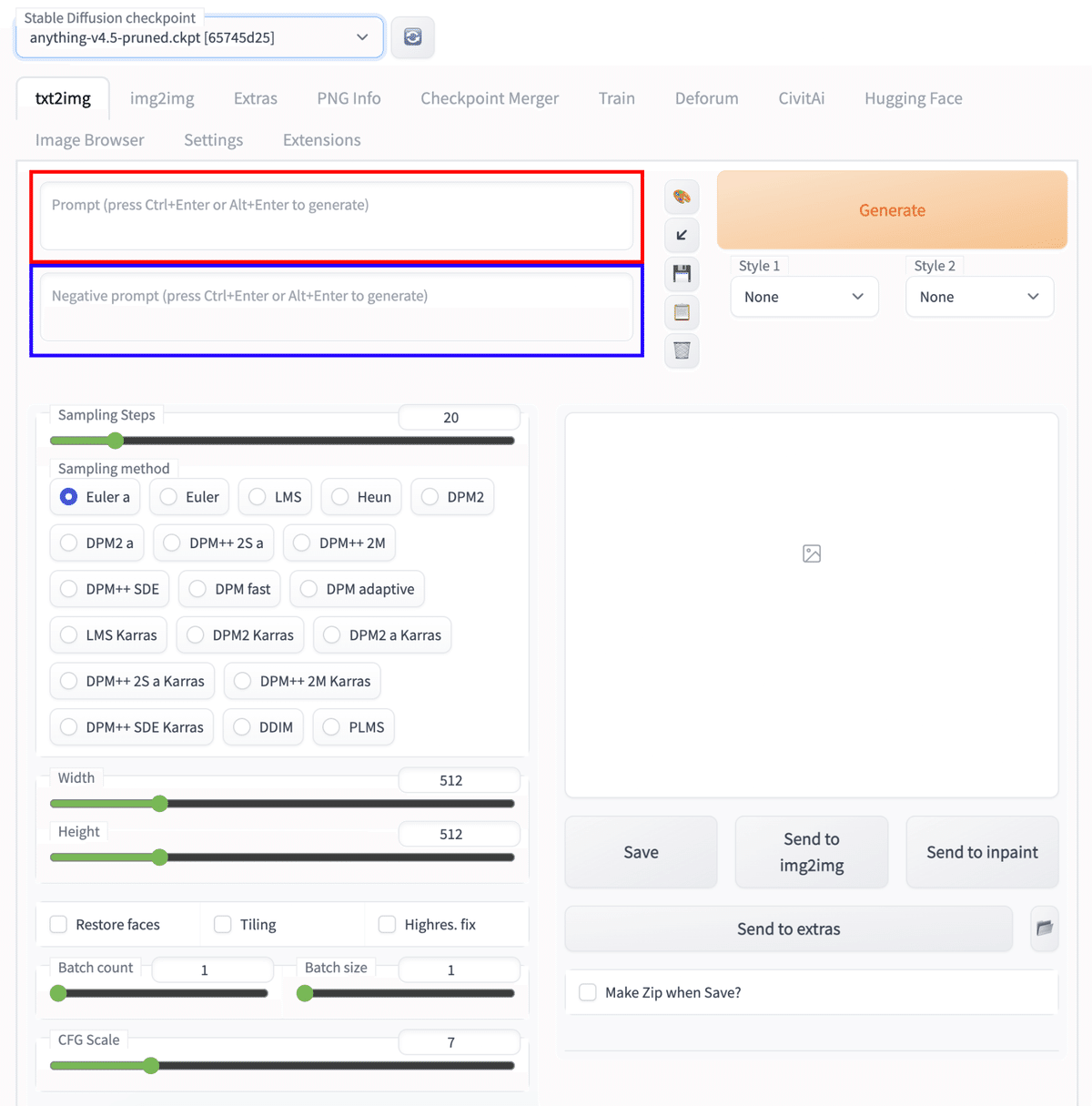The height and width of the screenshot is (1106, 1092).
Task: Click the Height slider handle
Action: click(160, 857)
